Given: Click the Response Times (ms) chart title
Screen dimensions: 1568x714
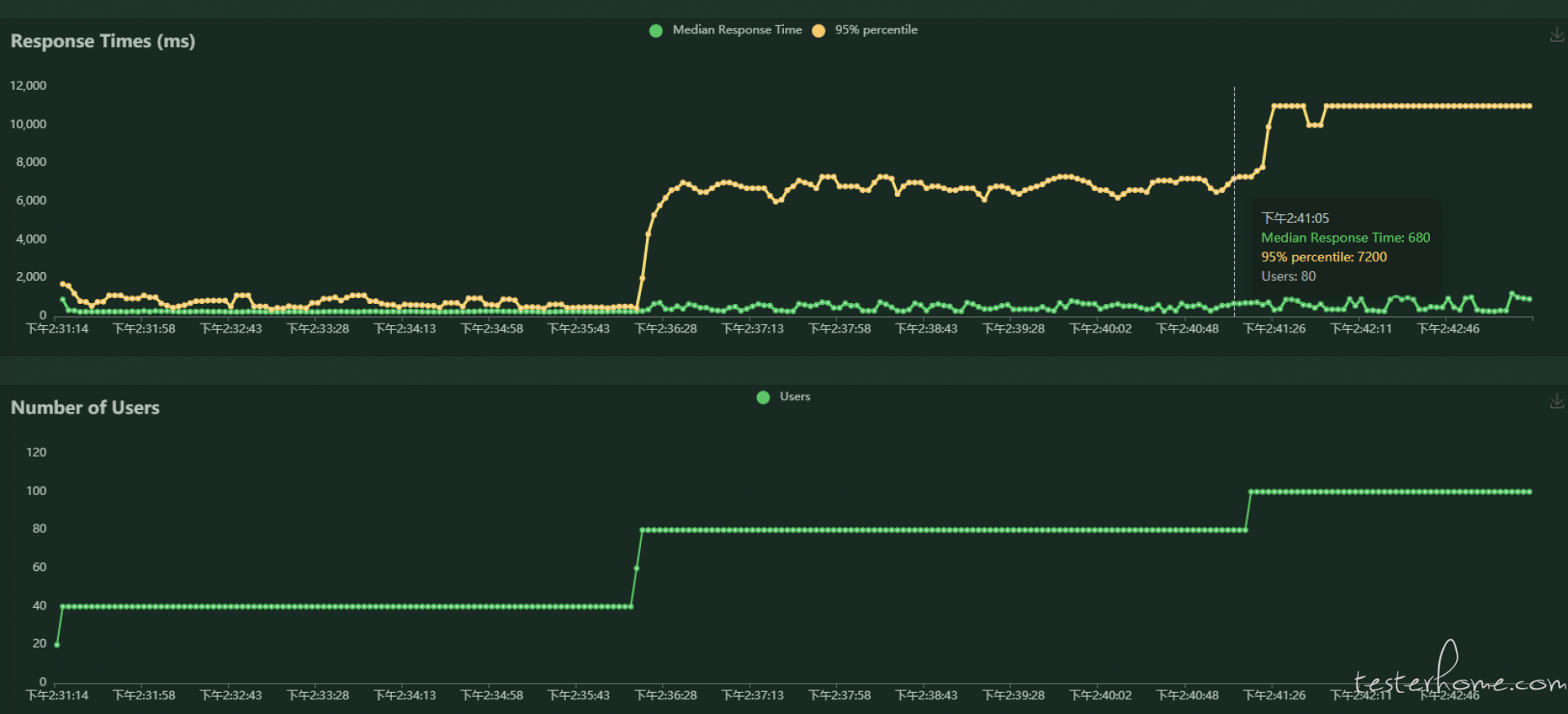Looking at the screenshot, I should [x=103, y=41].
